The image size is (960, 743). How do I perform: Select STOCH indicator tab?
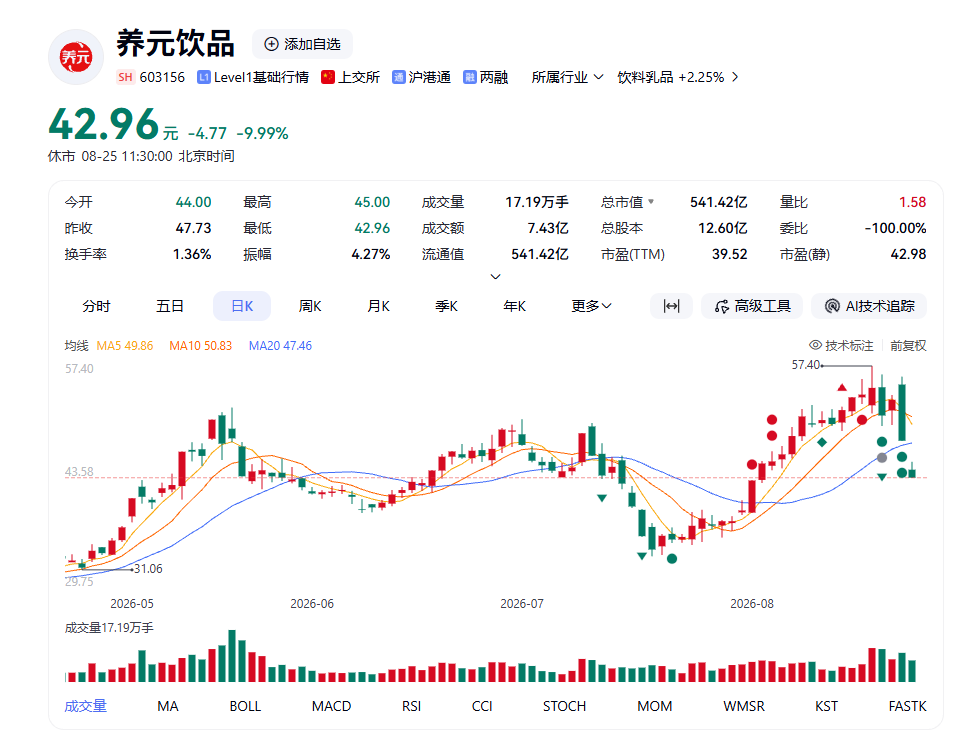pyautogui.click(x=564, y=706)
